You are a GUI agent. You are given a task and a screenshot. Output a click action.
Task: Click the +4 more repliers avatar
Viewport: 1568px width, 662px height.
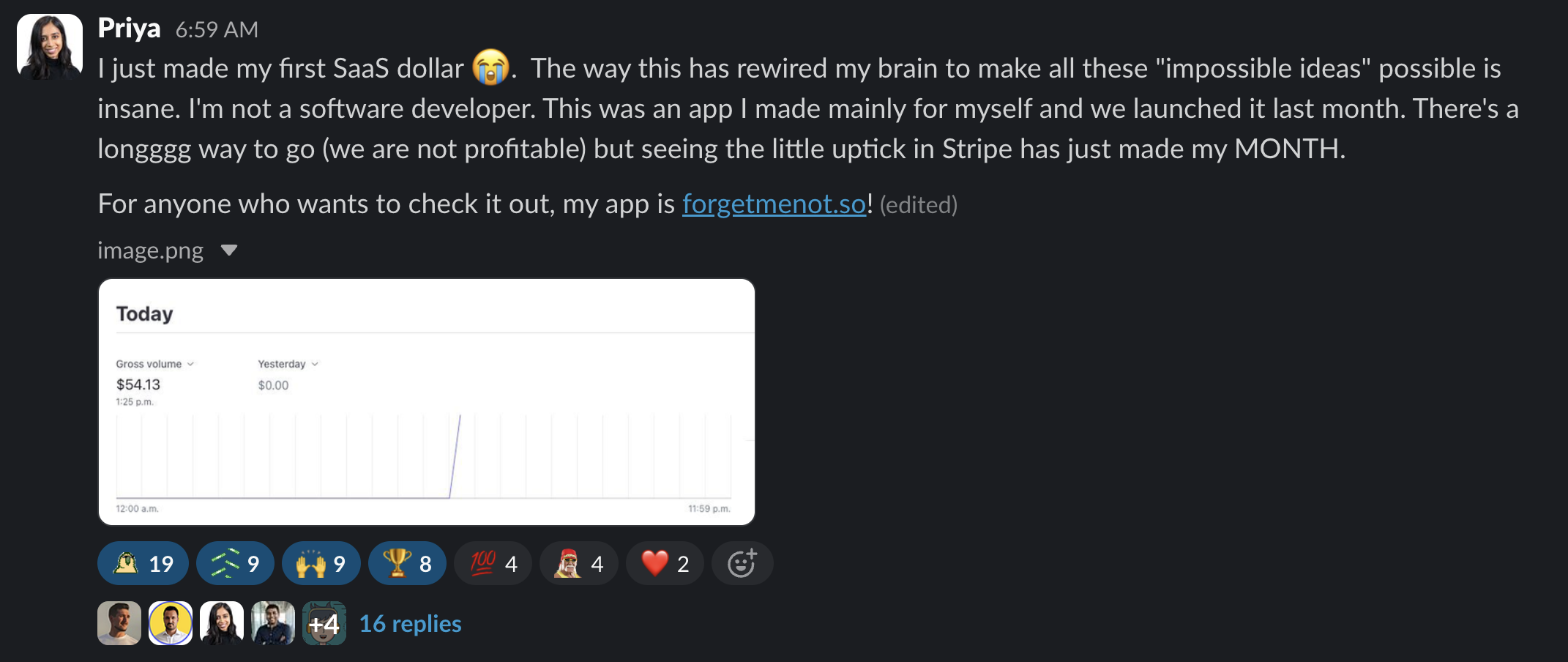pos(324,623)
